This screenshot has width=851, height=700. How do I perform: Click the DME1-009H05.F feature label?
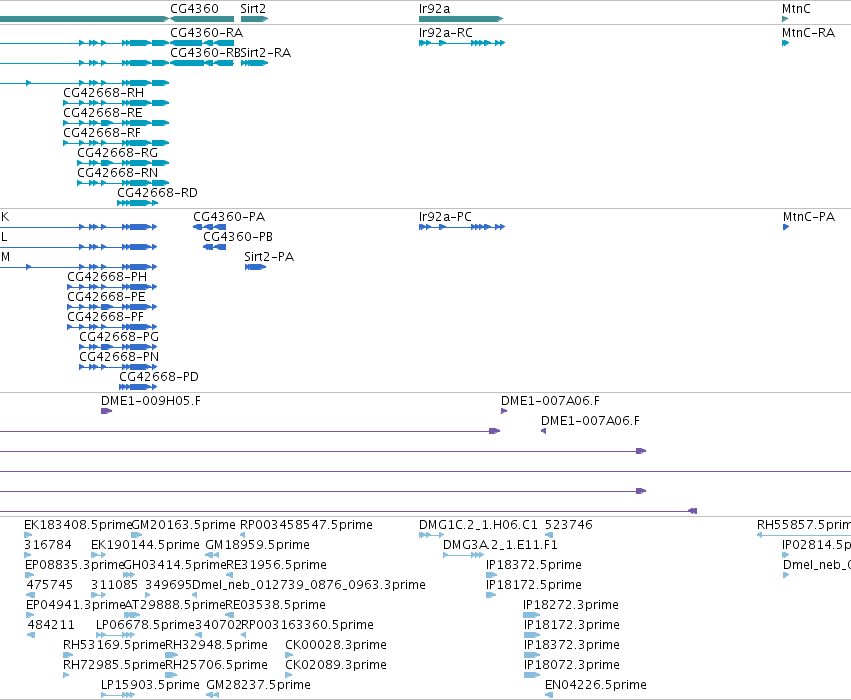[151, 401]
